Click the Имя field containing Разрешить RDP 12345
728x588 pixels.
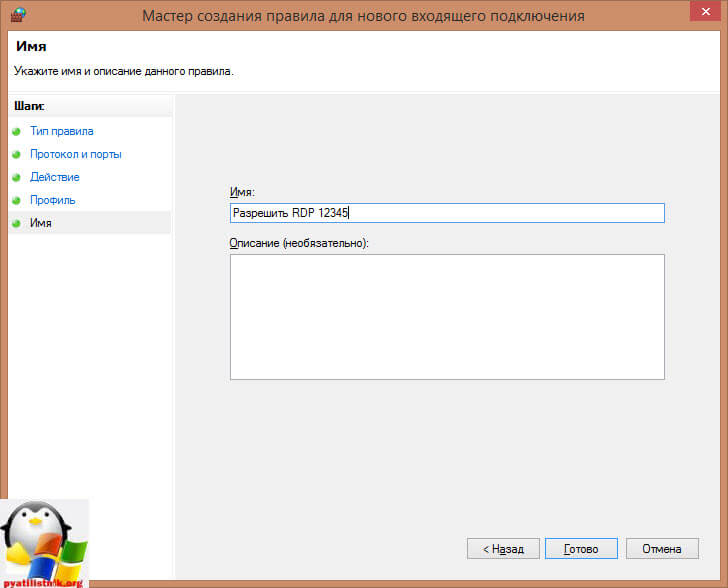447,213
